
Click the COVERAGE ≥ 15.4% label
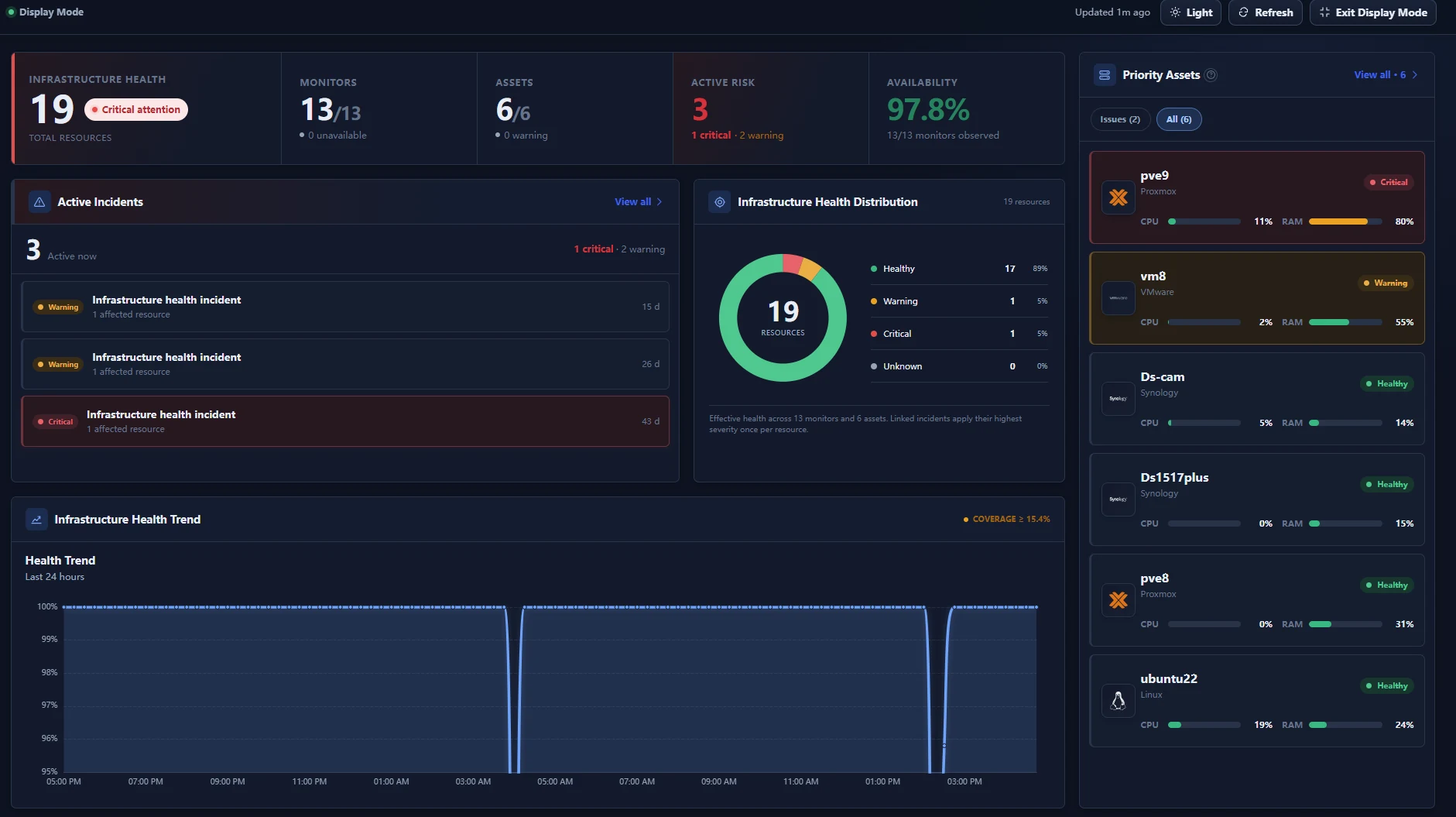point(1007,520)
